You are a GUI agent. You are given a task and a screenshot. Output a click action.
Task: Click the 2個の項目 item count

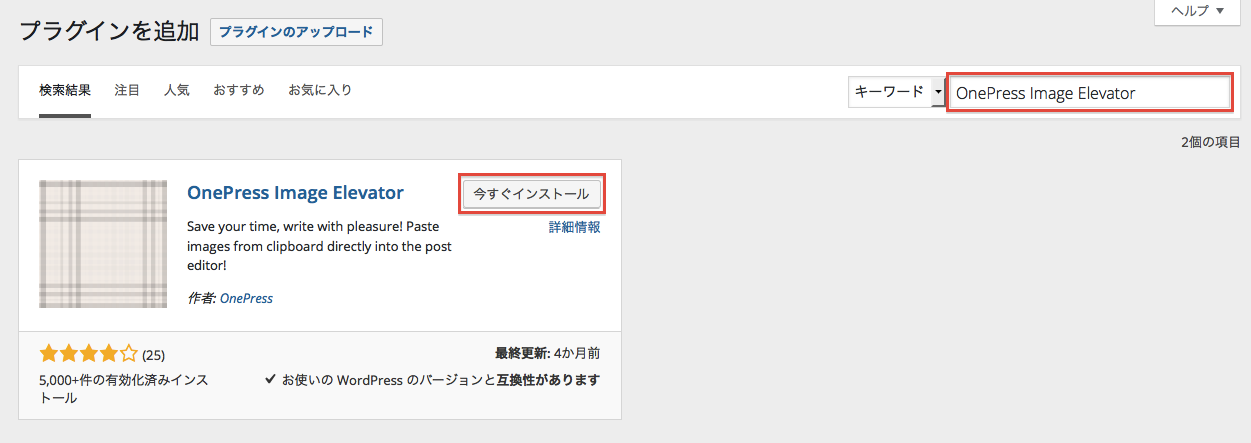[x=1210, y=142]
